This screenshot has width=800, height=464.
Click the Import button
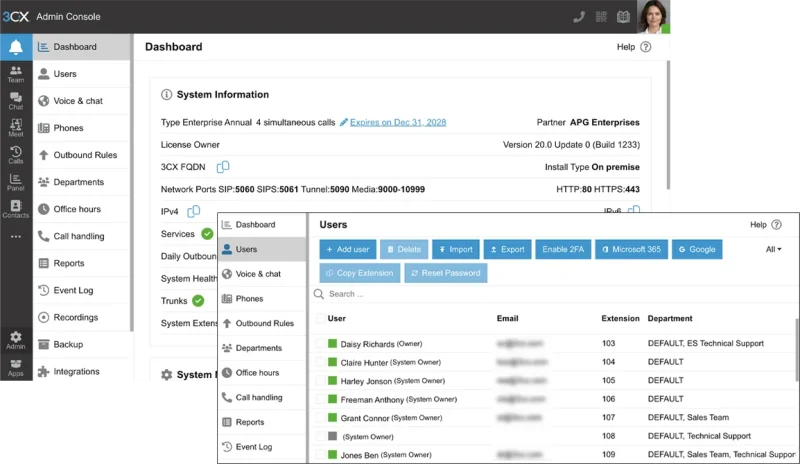[456, 250]
